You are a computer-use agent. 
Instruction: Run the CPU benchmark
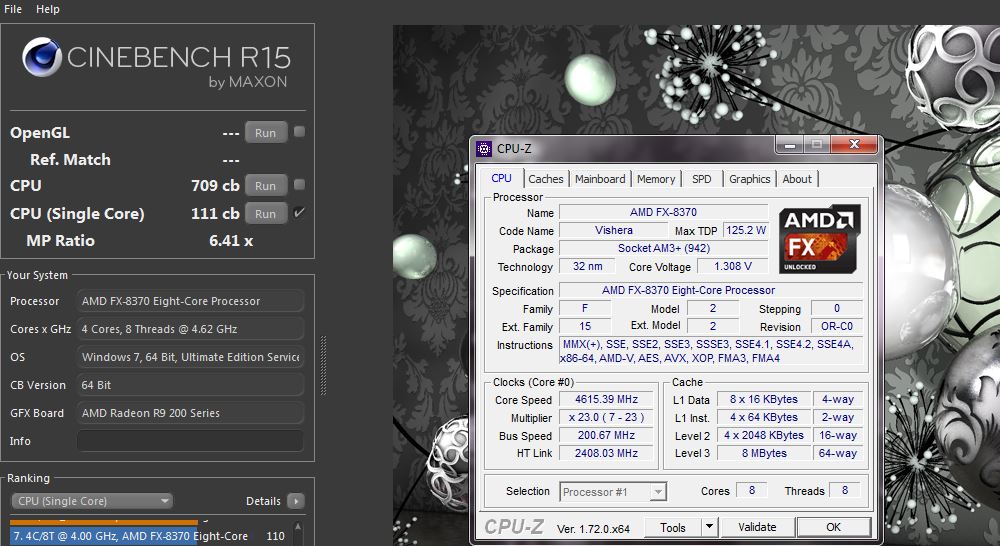coord(265,186)
